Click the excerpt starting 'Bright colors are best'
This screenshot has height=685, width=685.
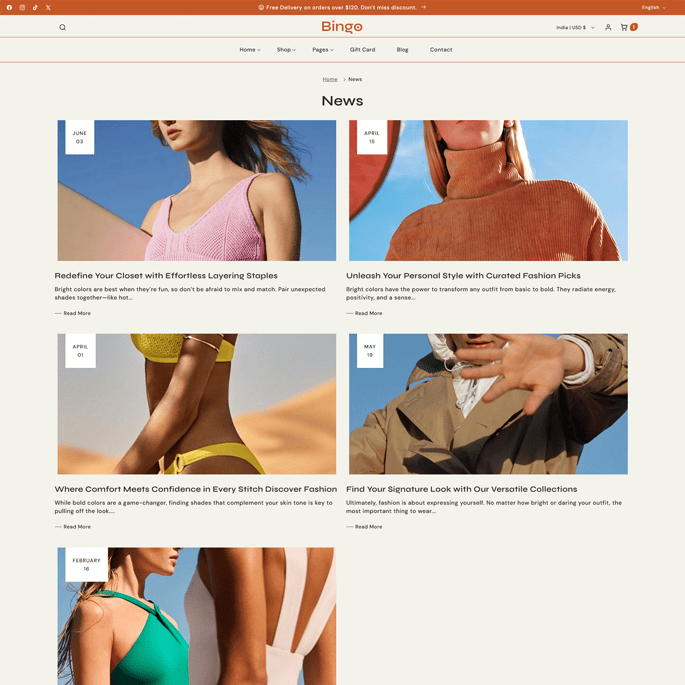[190, 294]
